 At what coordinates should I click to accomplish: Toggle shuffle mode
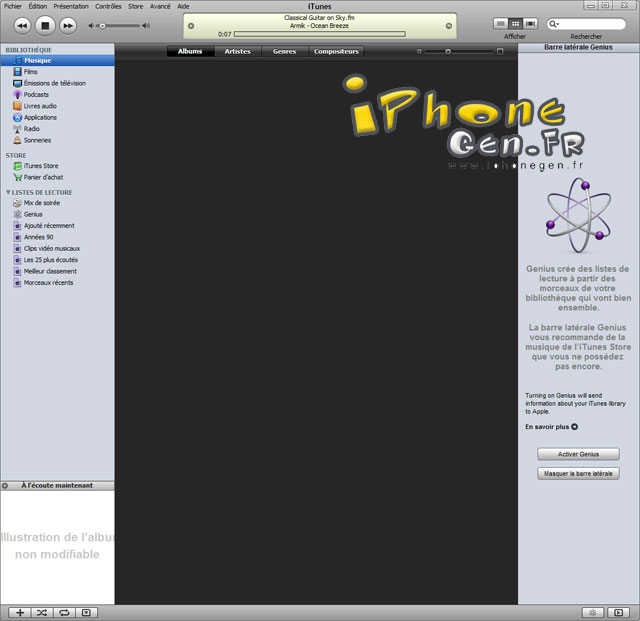coord(42,612)
